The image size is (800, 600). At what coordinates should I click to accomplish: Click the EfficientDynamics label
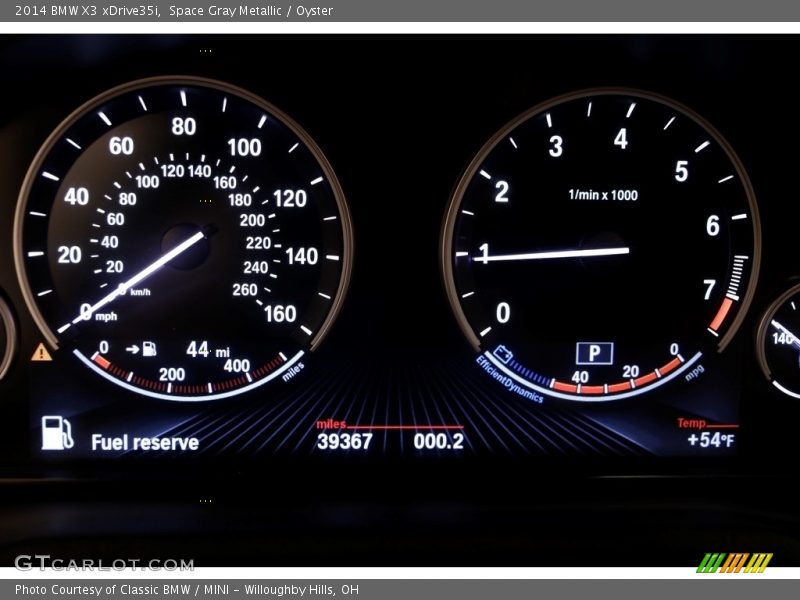[x=509, y=379]
